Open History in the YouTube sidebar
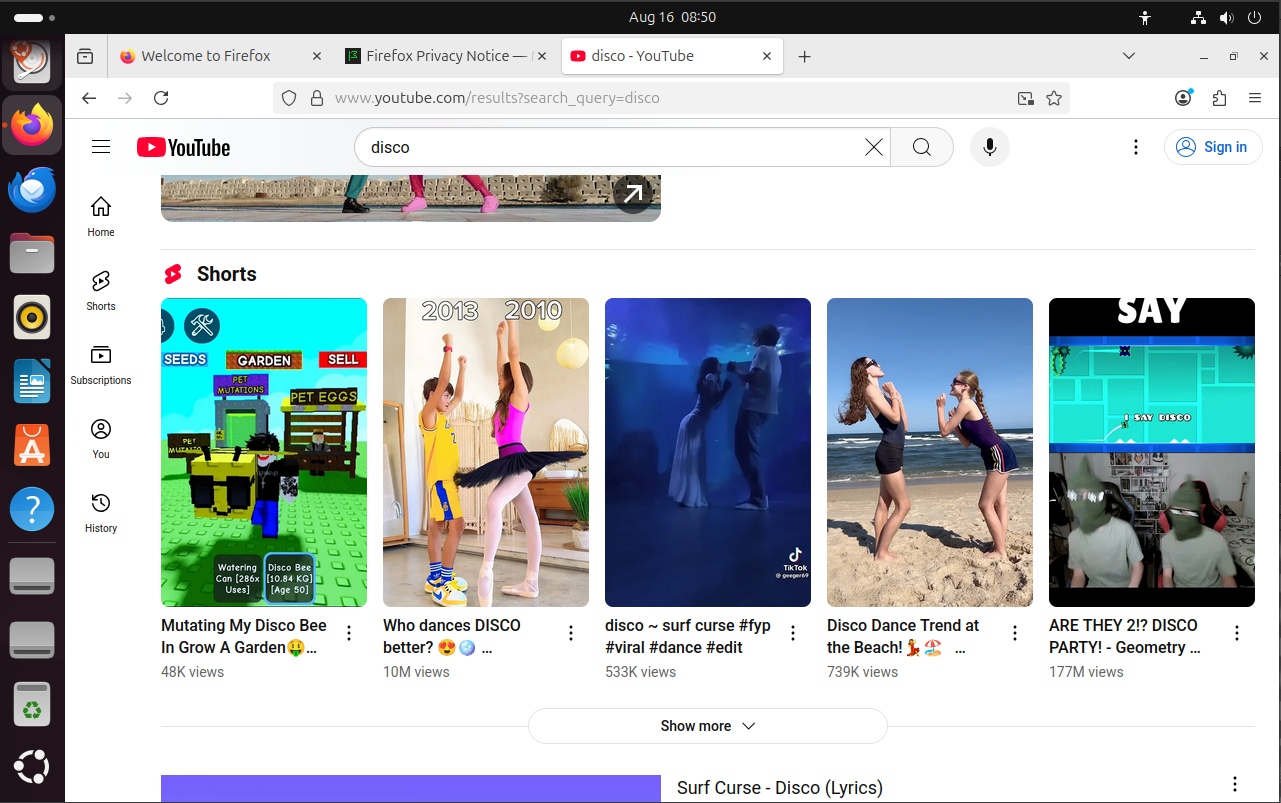The image size is (1281, 803). pos(101,512)
